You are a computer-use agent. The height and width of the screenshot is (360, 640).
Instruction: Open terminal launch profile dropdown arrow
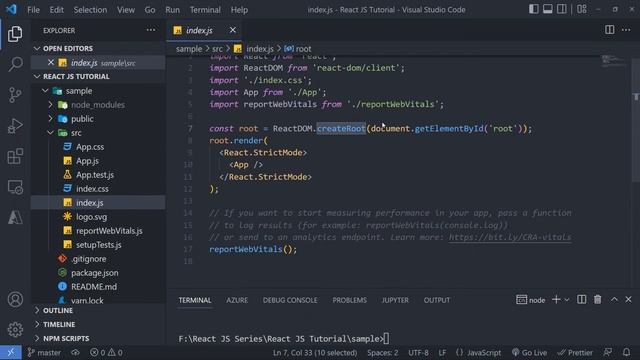point(567,300)
